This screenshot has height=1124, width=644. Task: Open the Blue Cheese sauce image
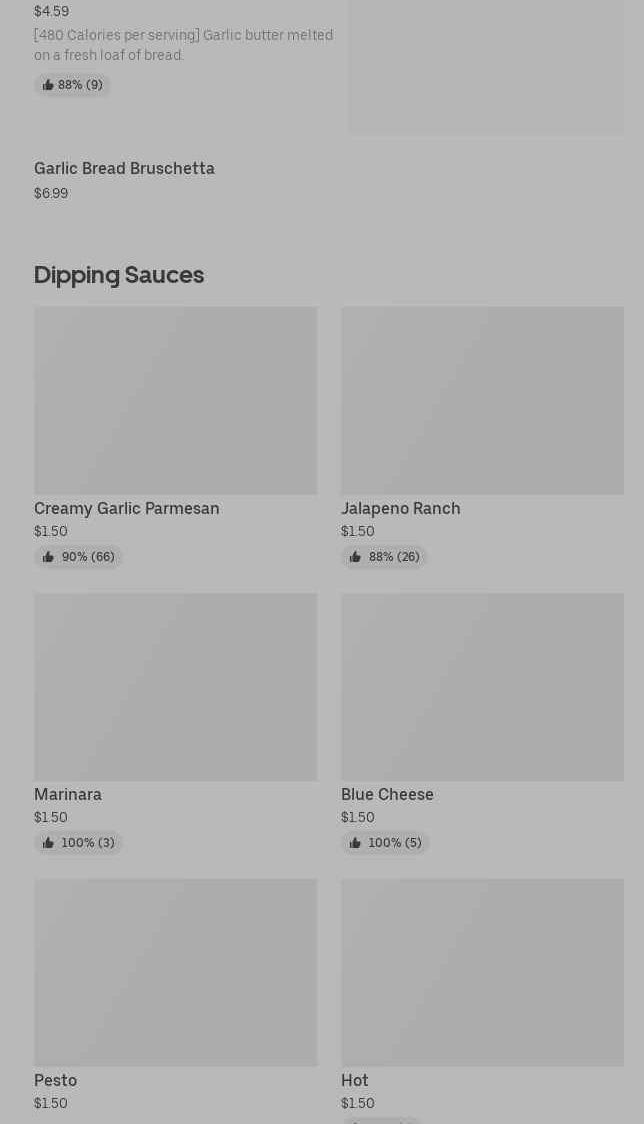tap(483, 687)
